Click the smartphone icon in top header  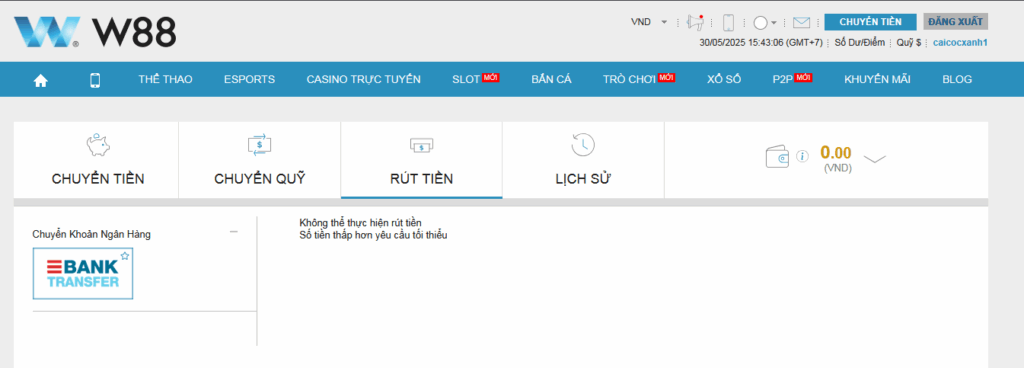click(729, 23)
